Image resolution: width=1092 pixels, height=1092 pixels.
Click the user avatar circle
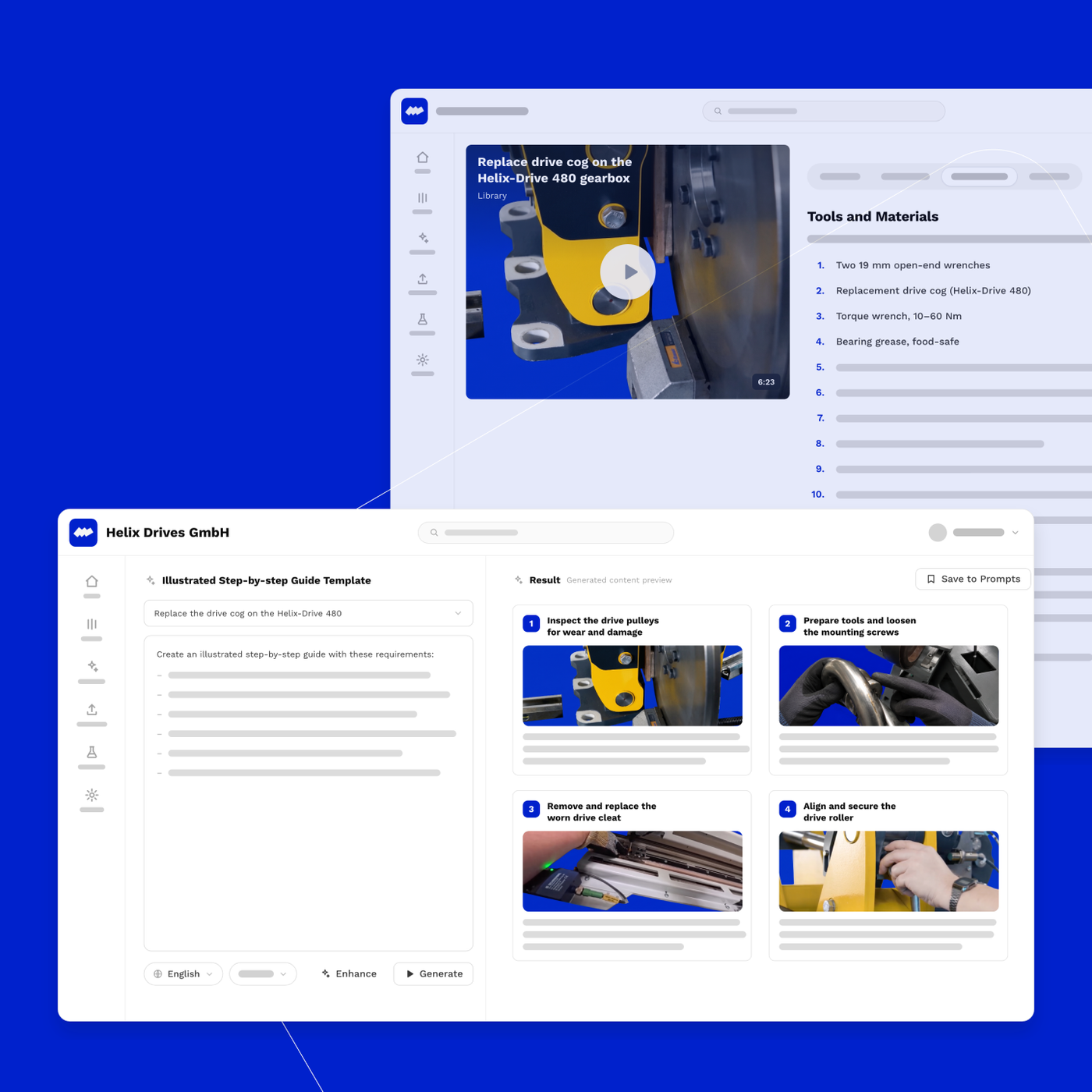(938, 533)
